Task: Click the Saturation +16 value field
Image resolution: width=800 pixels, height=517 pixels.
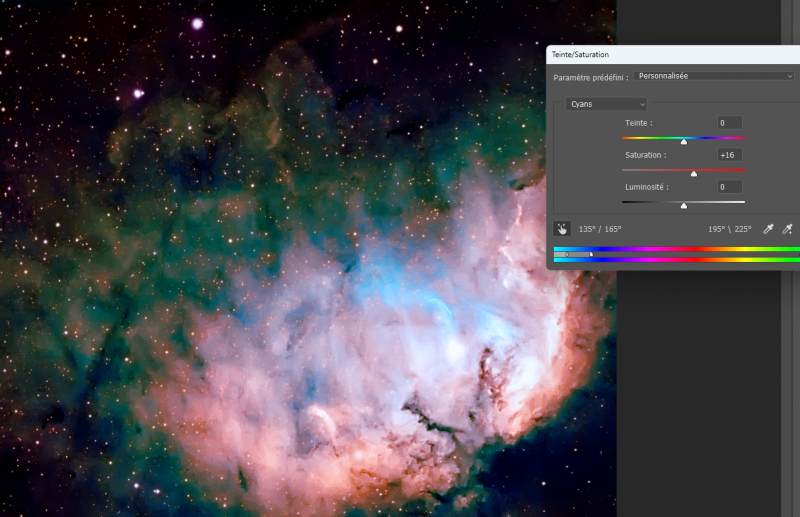Action: (730, 155)
